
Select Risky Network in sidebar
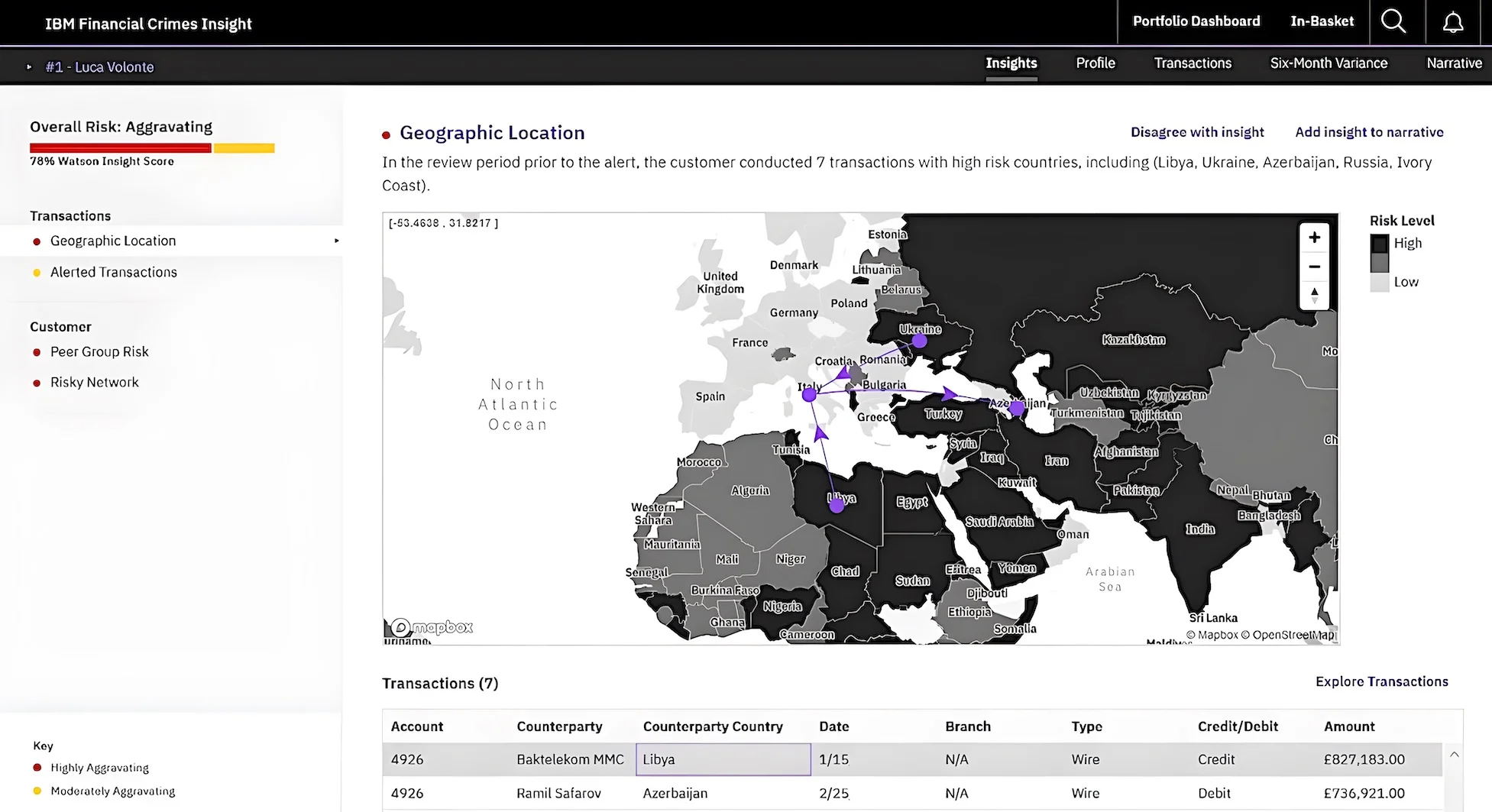click(x=95, y=382)
